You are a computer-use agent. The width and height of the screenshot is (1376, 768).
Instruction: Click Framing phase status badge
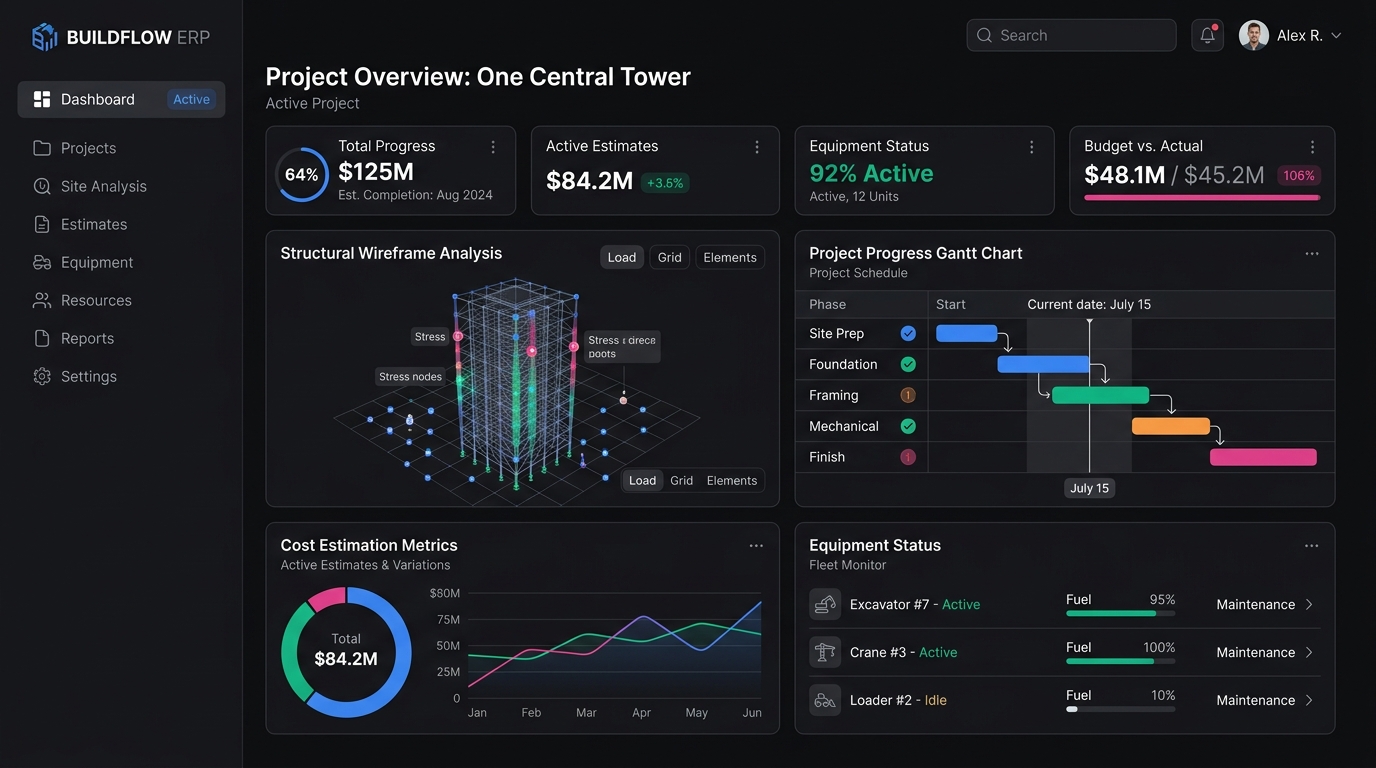(x=908, y=395)
